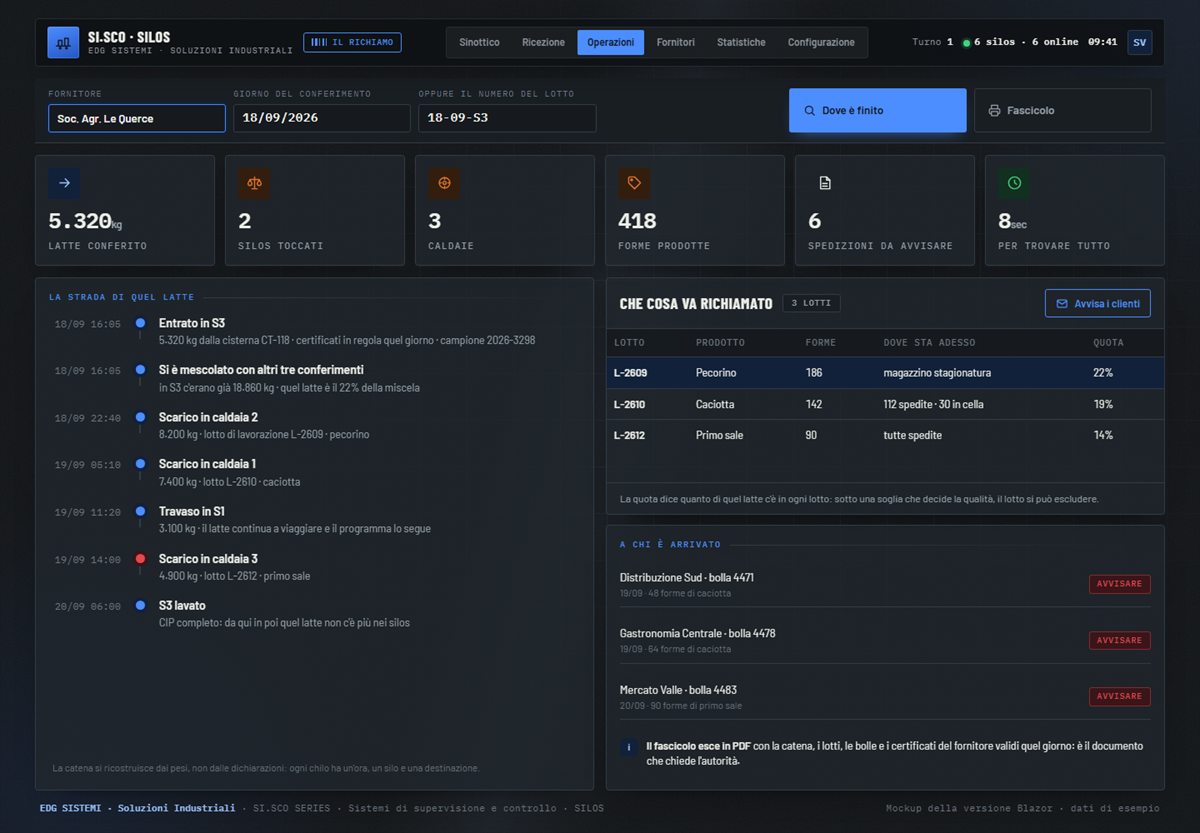Click Avvisa i clienti button

1098,303
